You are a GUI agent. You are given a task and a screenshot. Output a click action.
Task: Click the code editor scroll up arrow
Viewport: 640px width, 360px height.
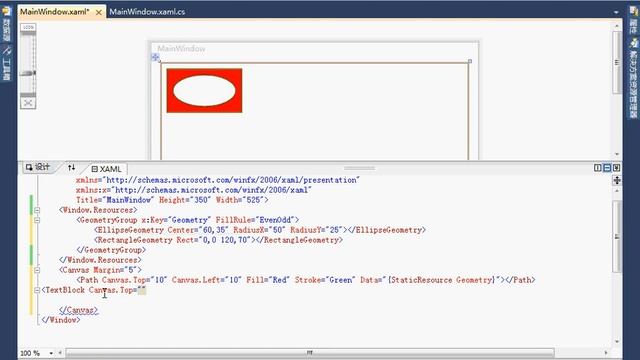[x=617, y=191]
